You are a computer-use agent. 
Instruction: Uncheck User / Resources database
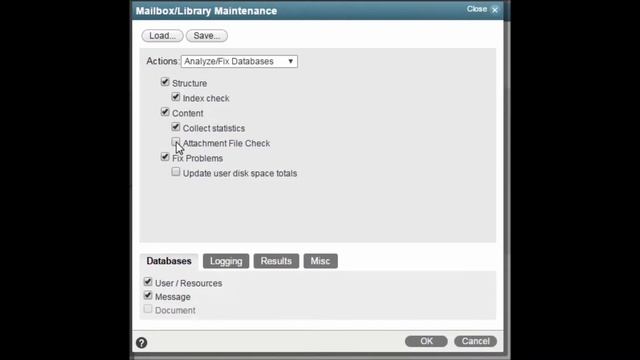[x=148, y=282]
